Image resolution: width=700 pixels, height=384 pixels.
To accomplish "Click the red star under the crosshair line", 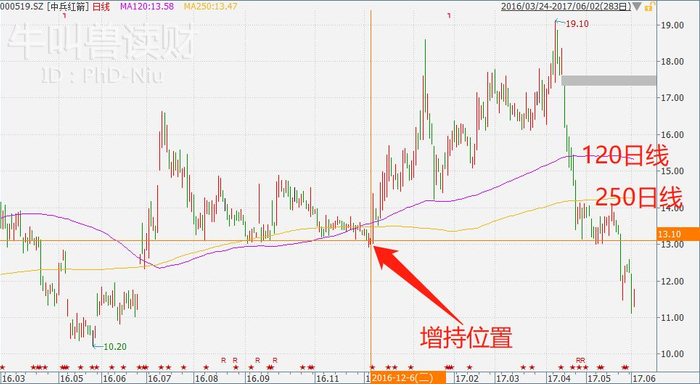I will (372, 367).
